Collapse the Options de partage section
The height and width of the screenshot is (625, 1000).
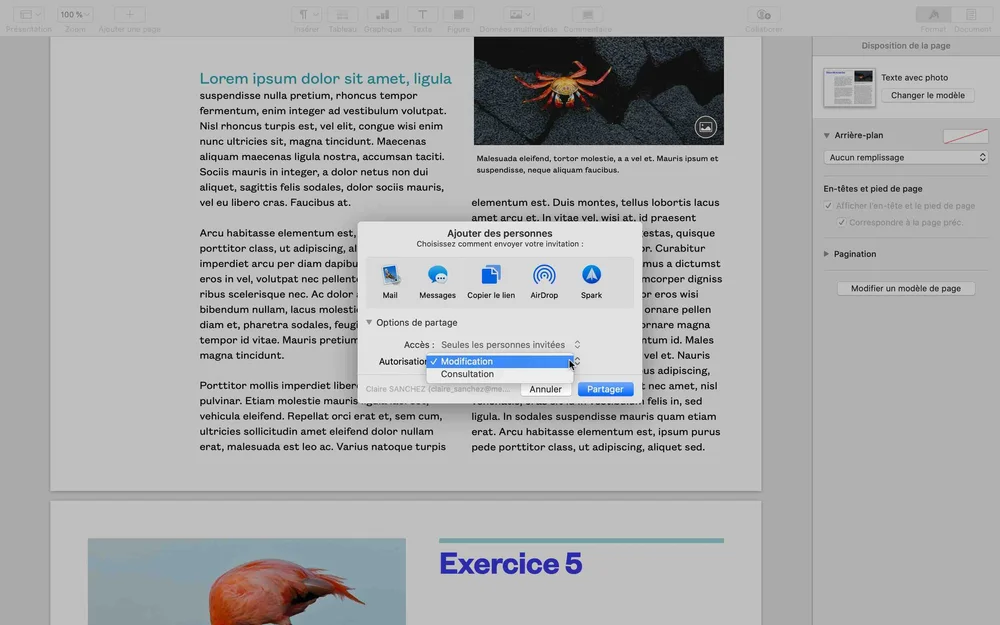pos(369,323)
